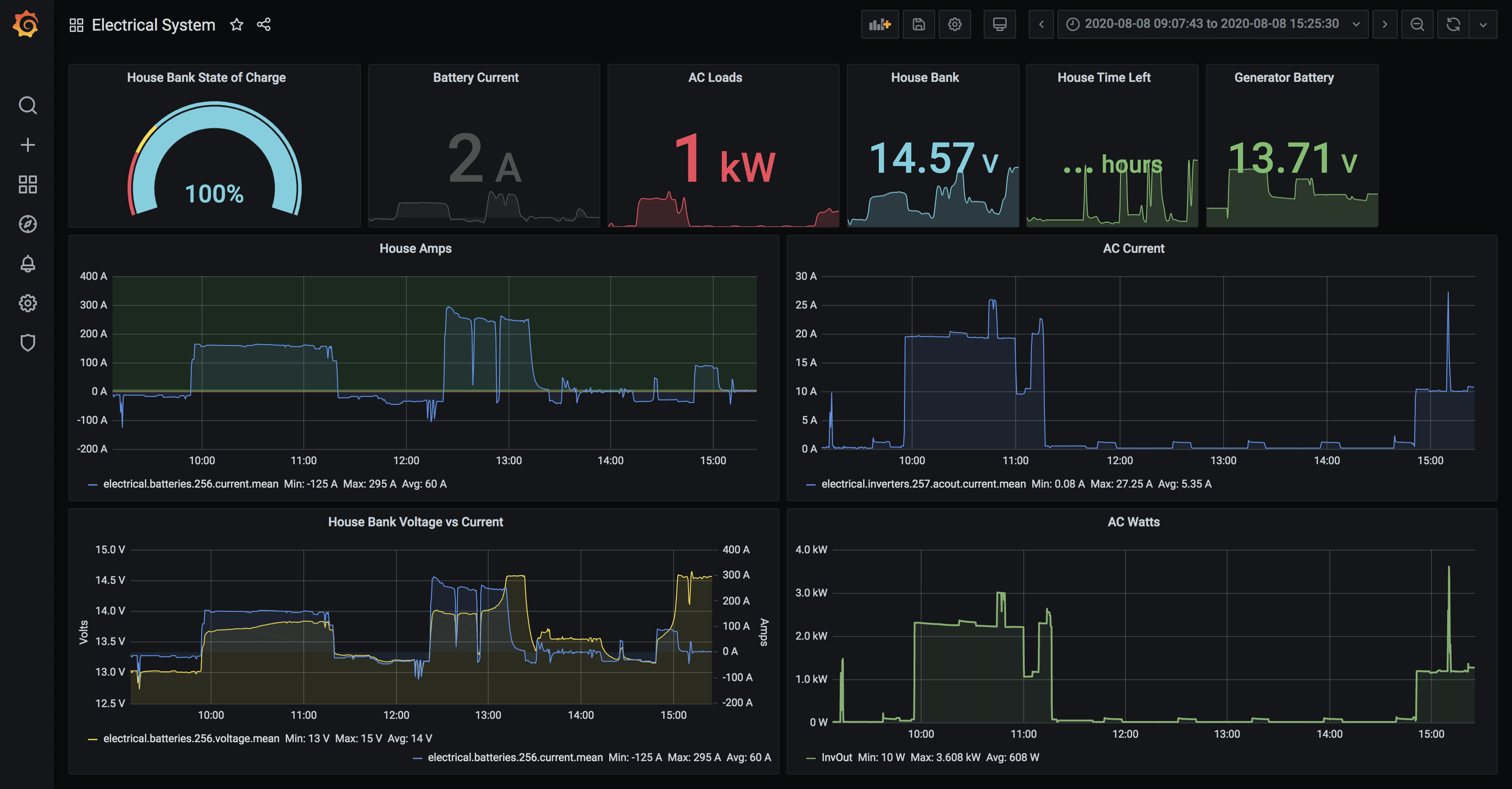The height and width of the screenshot is (789, 1512).
Task: Expand the refresh interval dropdown arrow
Action: [1483, 25]
